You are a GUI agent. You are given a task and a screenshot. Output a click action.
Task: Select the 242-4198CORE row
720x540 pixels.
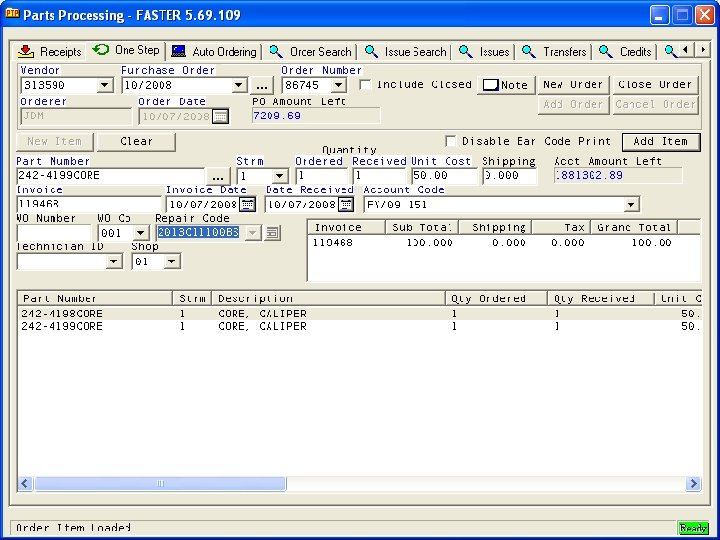point(360,314)
